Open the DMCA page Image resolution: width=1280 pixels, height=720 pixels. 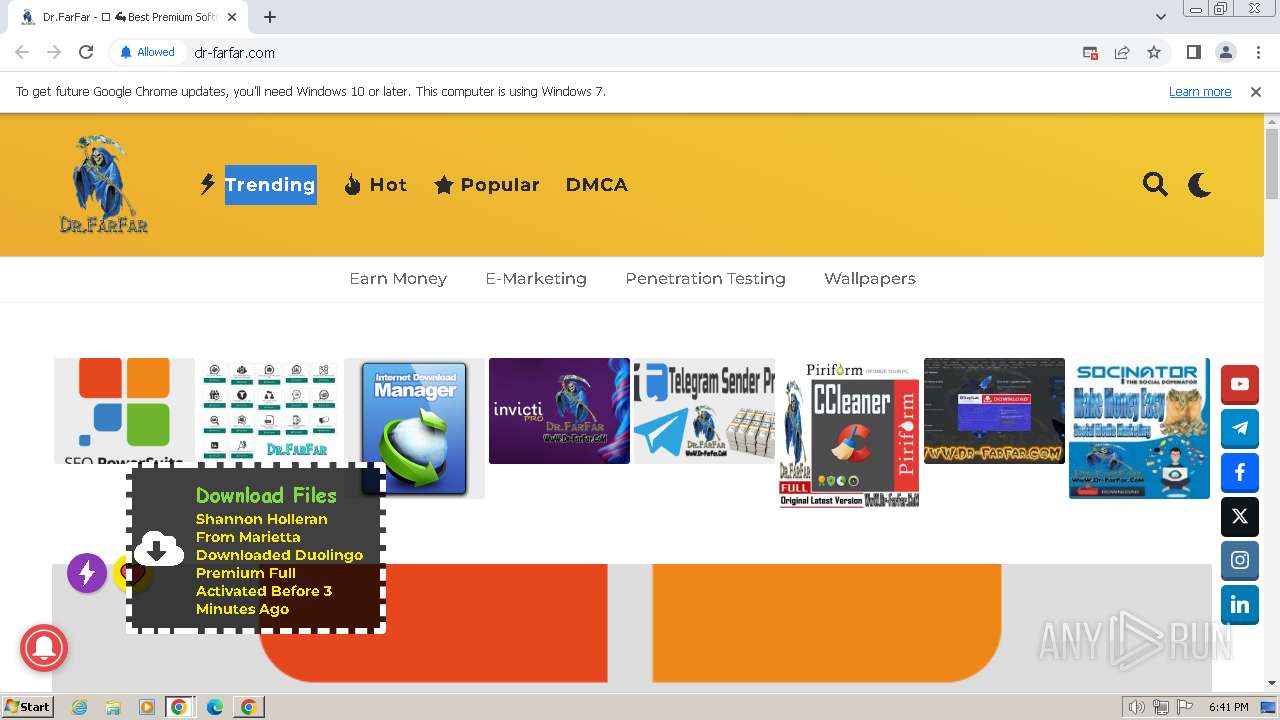click(x=597, y=184)
